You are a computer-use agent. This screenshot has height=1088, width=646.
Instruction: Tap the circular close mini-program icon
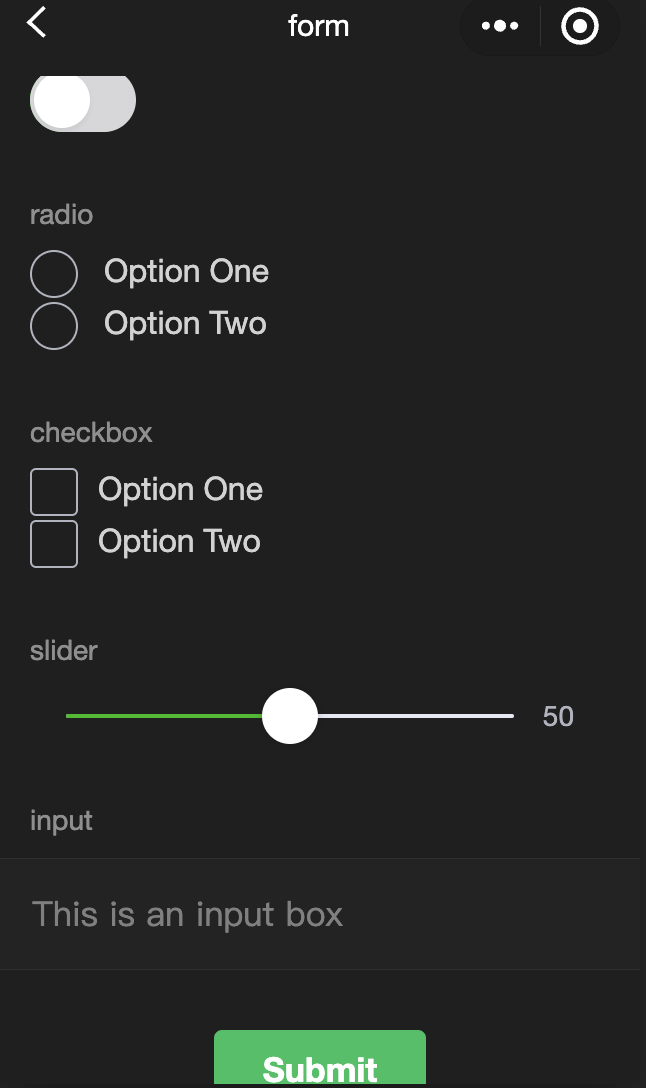(580, 26)
